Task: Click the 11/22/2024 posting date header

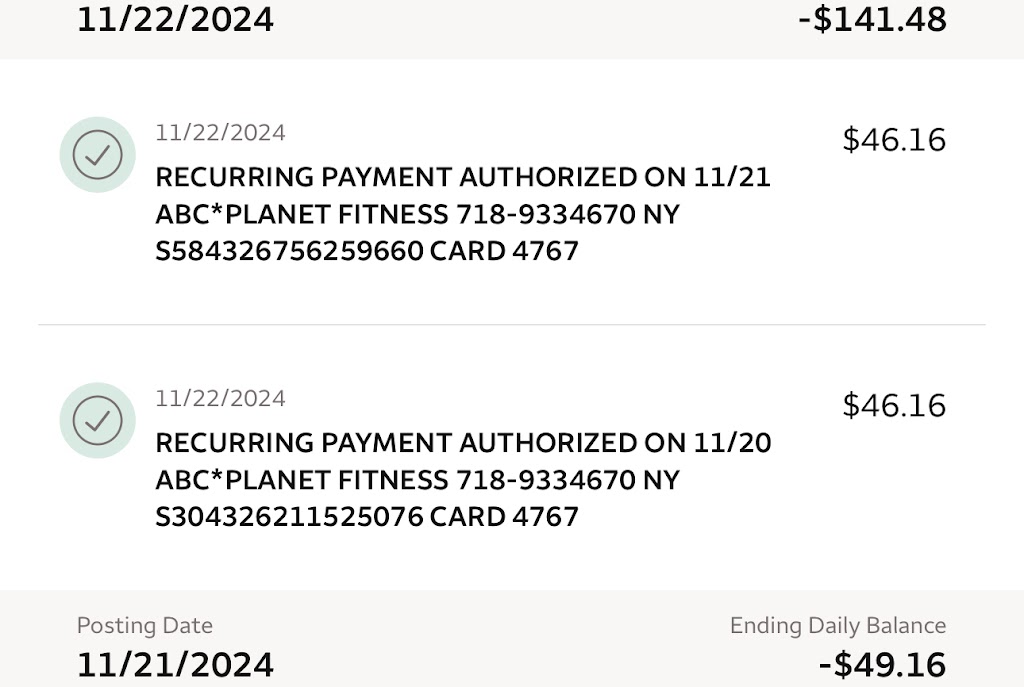Action: pos(175,19)
